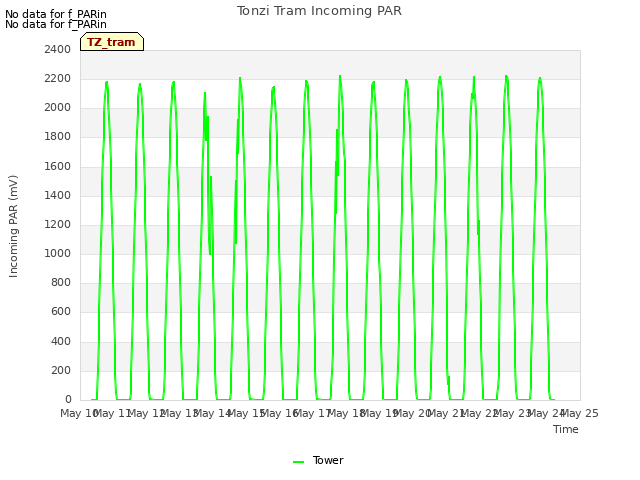Click the 600 y-axis tick label
The width and height of the screenshot is (640, 480).
point(61,312)
